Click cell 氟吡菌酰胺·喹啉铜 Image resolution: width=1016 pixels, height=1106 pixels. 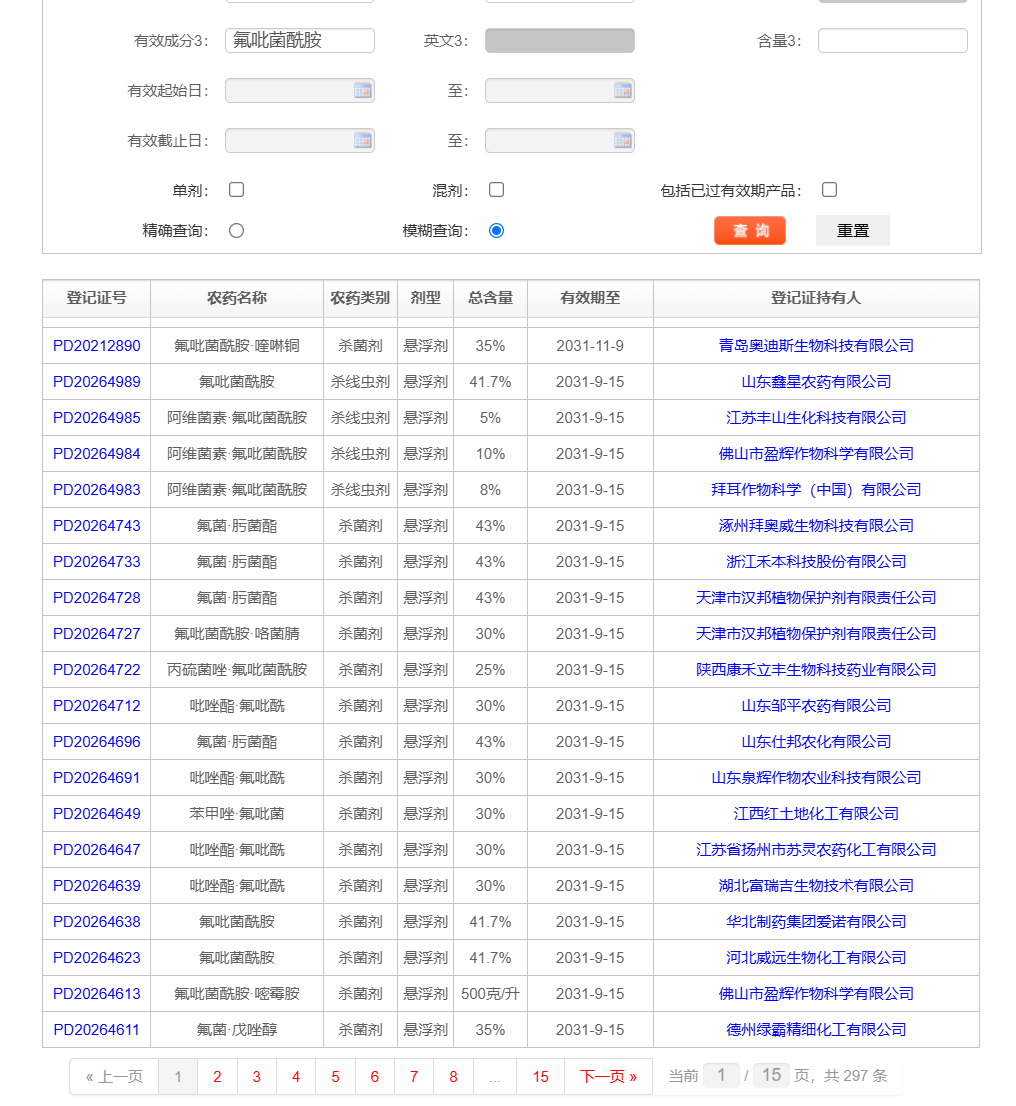pyautogui.click(x=237, y=346)
